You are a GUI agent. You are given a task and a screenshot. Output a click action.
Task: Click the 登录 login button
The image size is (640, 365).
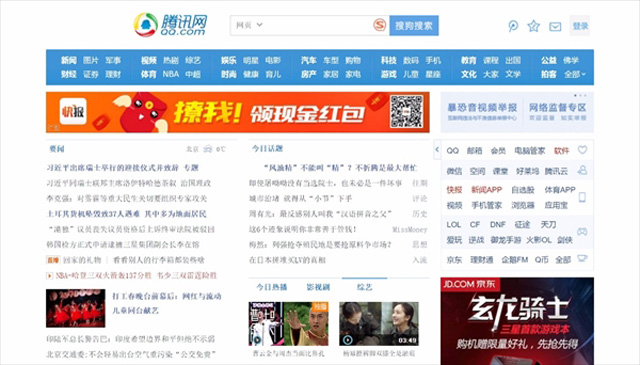point(580,26)
